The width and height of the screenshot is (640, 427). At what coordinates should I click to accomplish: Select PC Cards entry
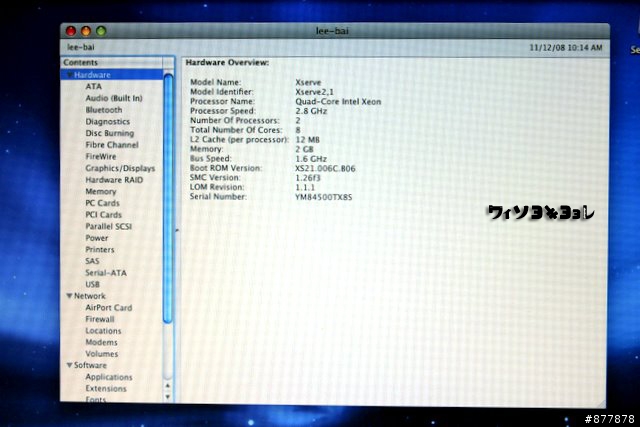[102, 203]
